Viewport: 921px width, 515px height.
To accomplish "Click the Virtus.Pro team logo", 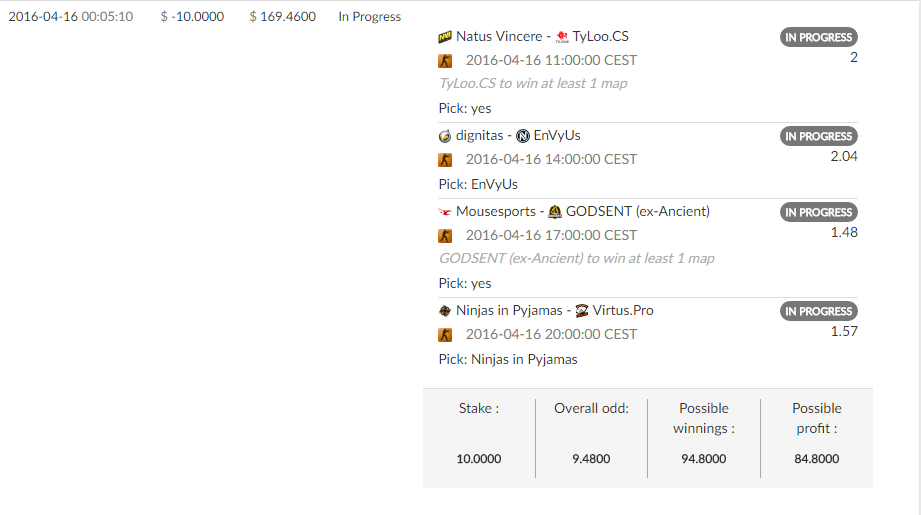I will (x=581, y=311).
